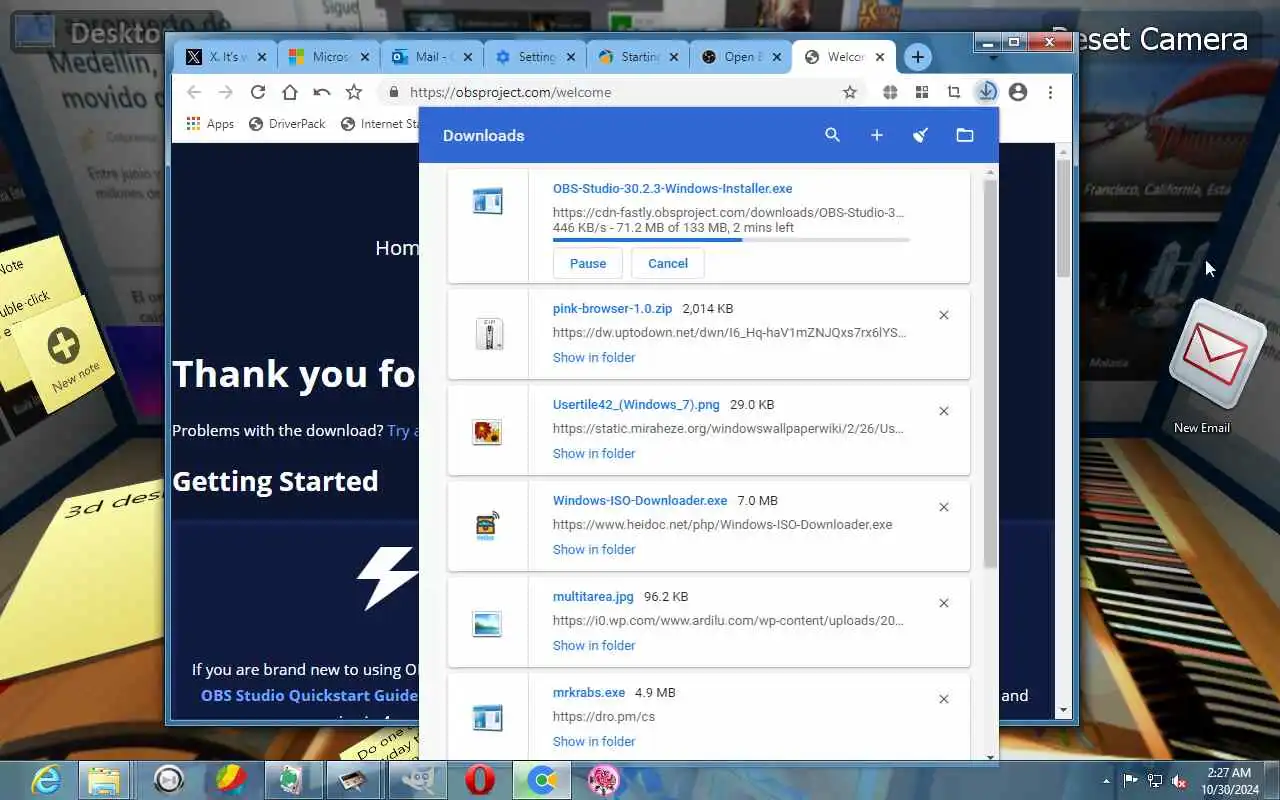Bookmark this page with address bar star
Image resolution: width=1280 pixels, height=800 pixels.
tap(850, 92)
